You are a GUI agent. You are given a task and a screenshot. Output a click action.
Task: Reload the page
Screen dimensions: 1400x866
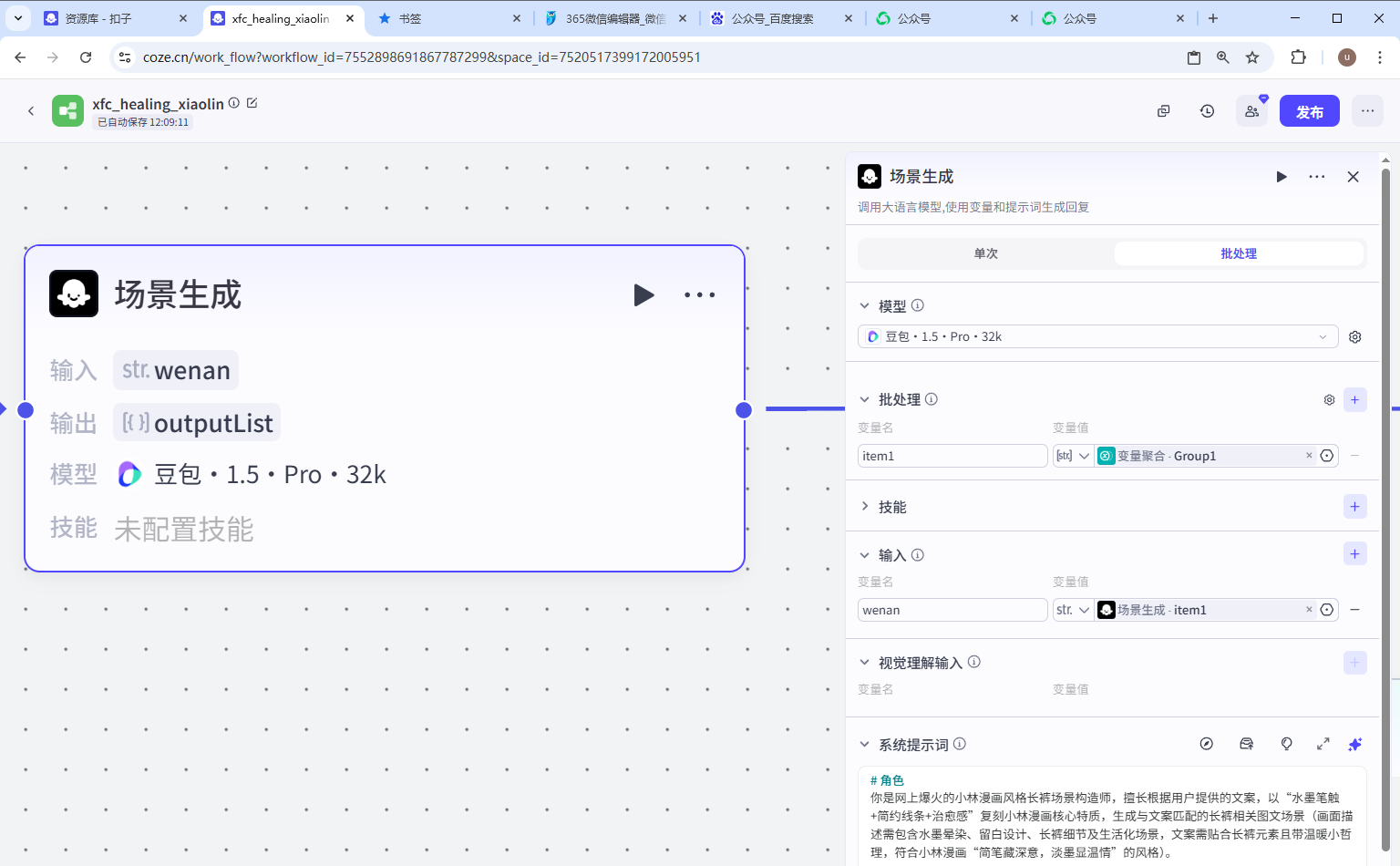[x=86, y=57]
